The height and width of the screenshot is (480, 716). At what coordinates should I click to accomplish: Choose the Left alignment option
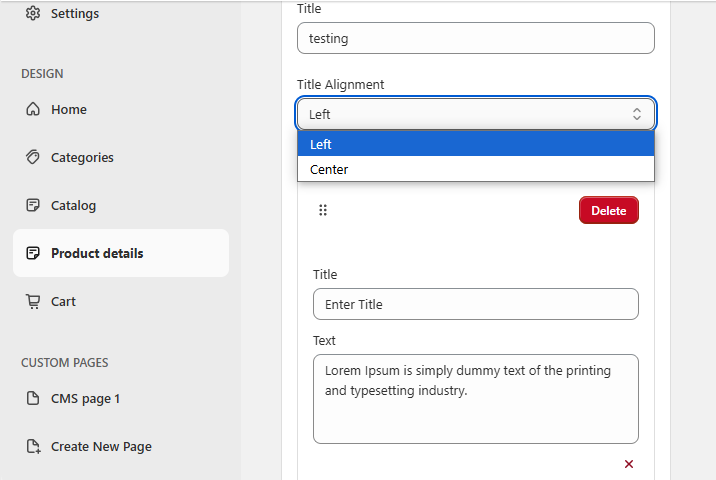(x=476, y=144)
